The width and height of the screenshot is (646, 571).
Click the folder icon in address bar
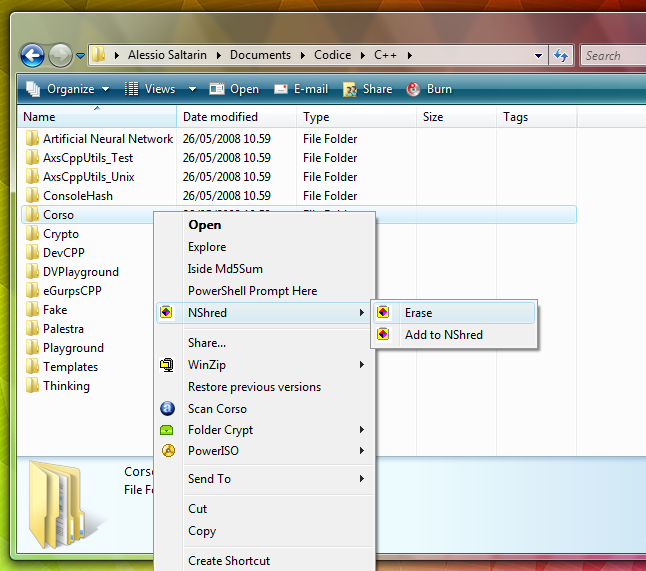[x=98, y=54]
